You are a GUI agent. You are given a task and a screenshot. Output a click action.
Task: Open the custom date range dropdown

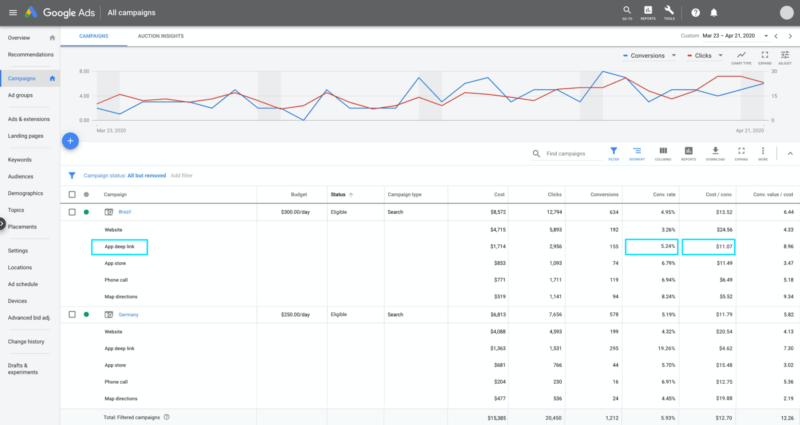pos(766,36)
